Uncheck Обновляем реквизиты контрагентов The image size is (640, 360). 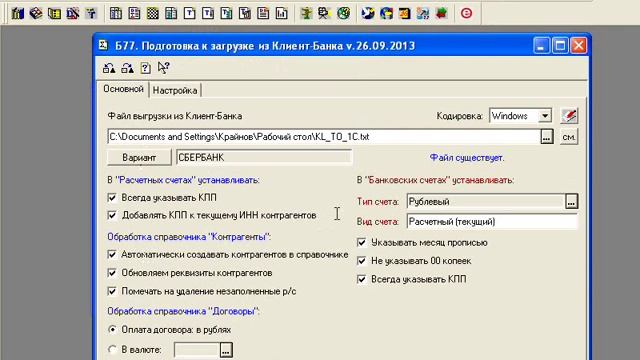click(112, 273)
